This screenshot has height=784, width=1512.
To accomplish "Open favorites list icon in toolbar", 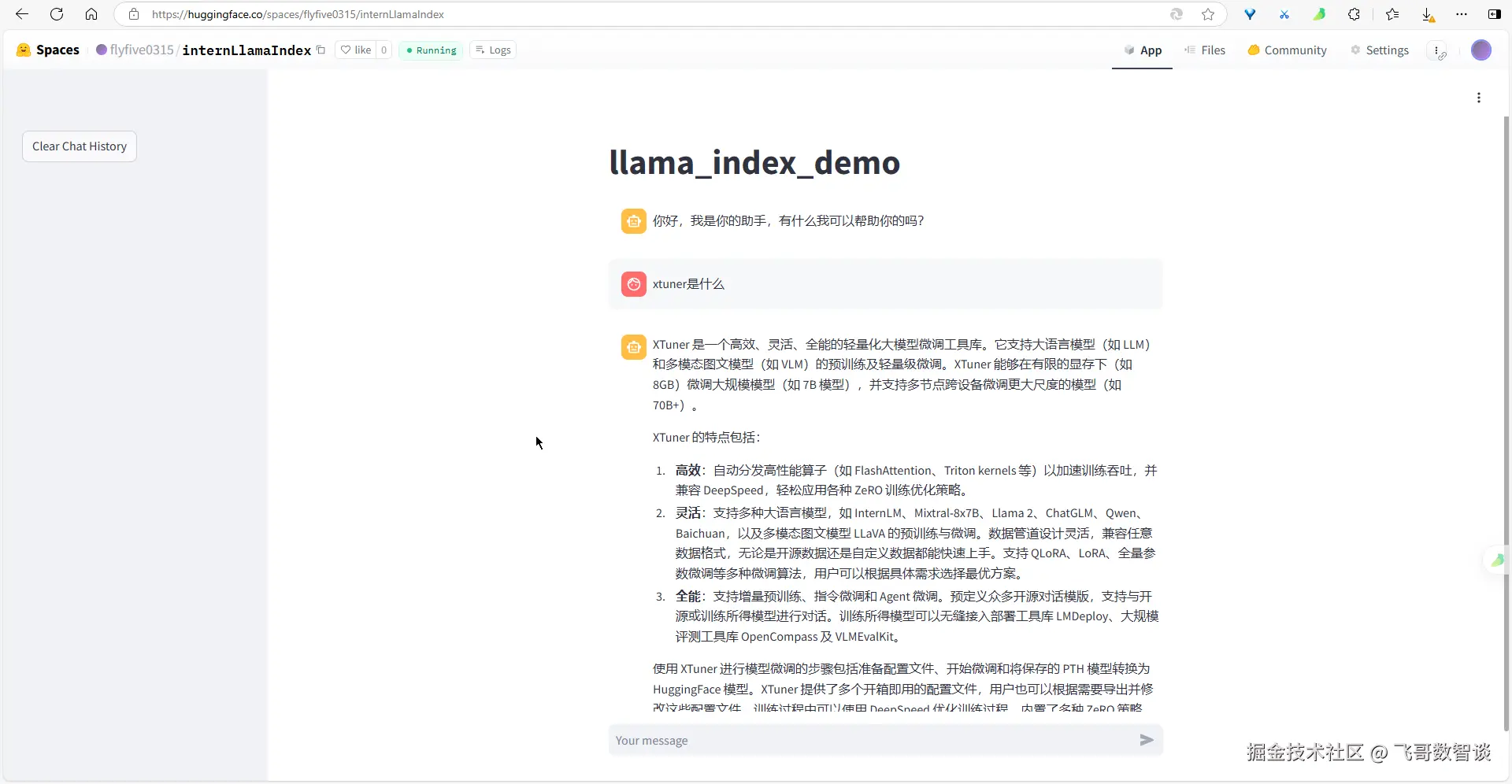I will [1392, 14].
